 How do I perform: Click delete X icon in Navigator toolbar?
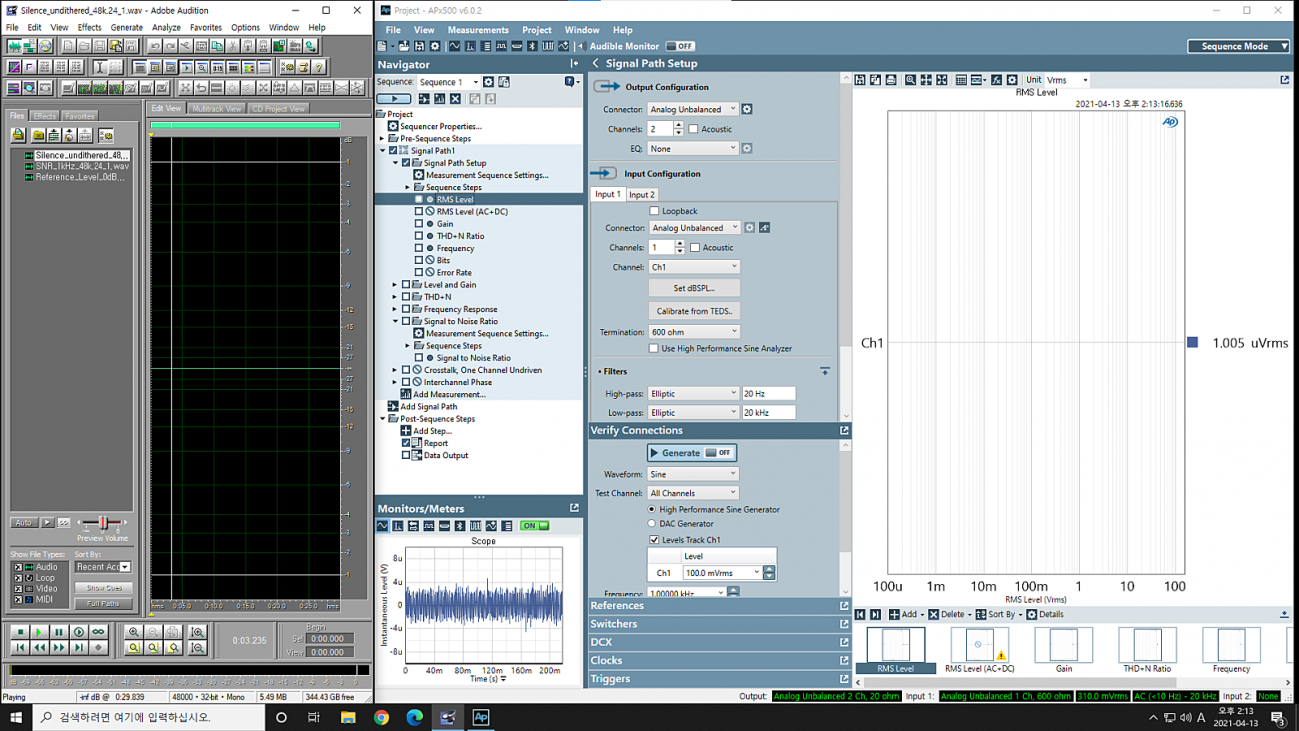tap(455, 99)
